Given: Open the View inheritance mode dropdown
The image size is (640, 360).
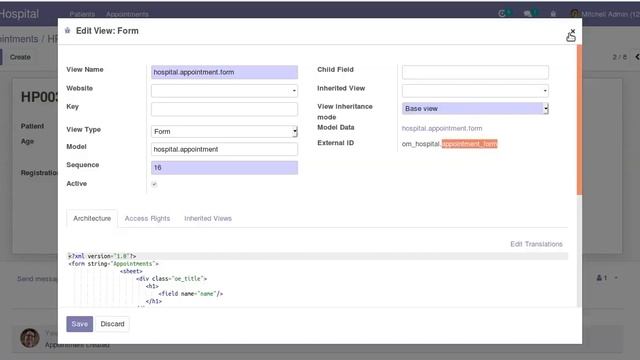Looking at the screenshot, I should coord(475,109).
